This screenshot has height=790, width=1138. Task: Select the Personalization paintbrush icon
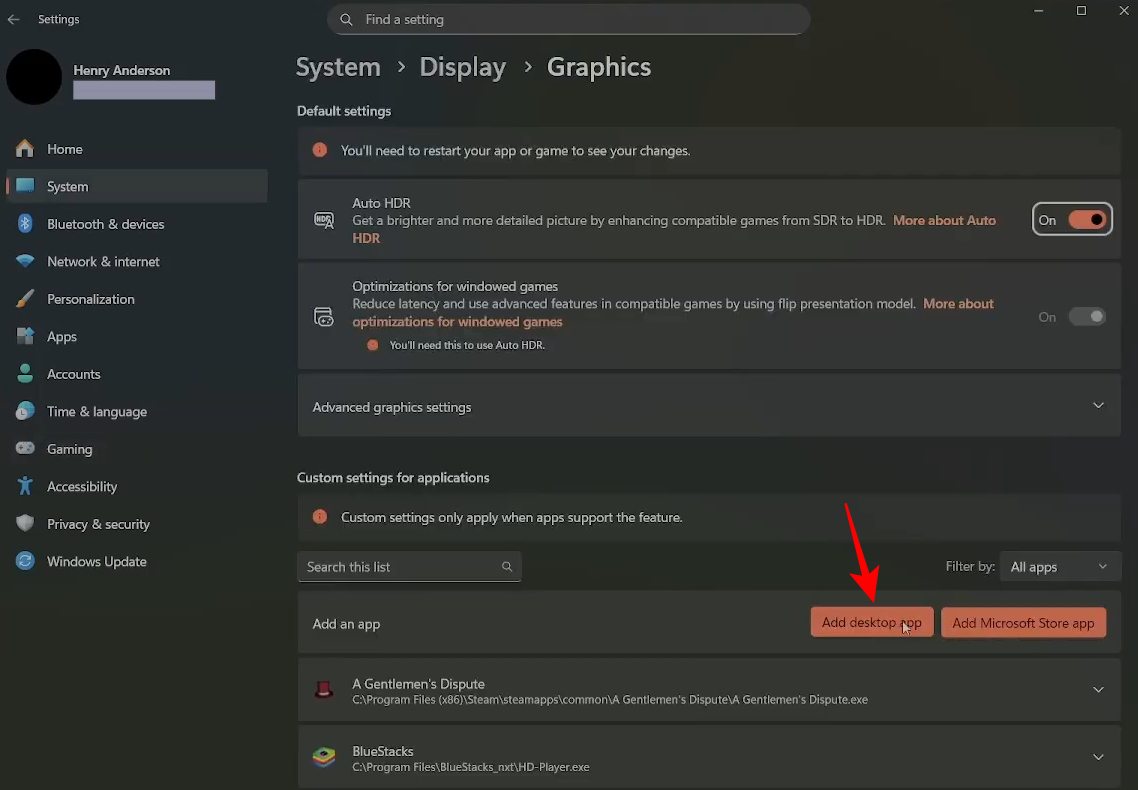(25, 299)
